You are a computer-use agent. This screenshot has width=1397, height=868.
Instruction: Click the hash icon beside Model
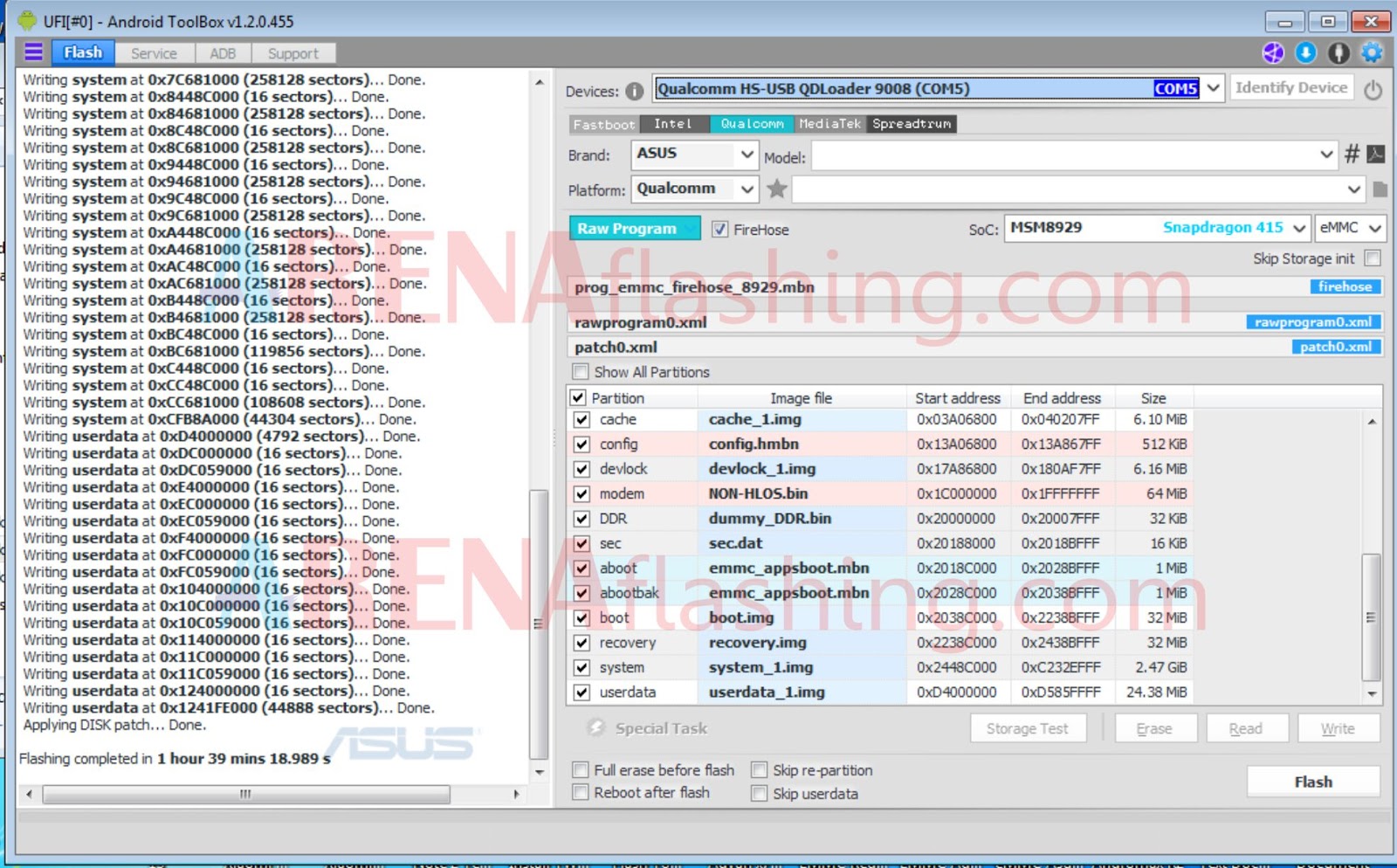(x=1352, y=155)
